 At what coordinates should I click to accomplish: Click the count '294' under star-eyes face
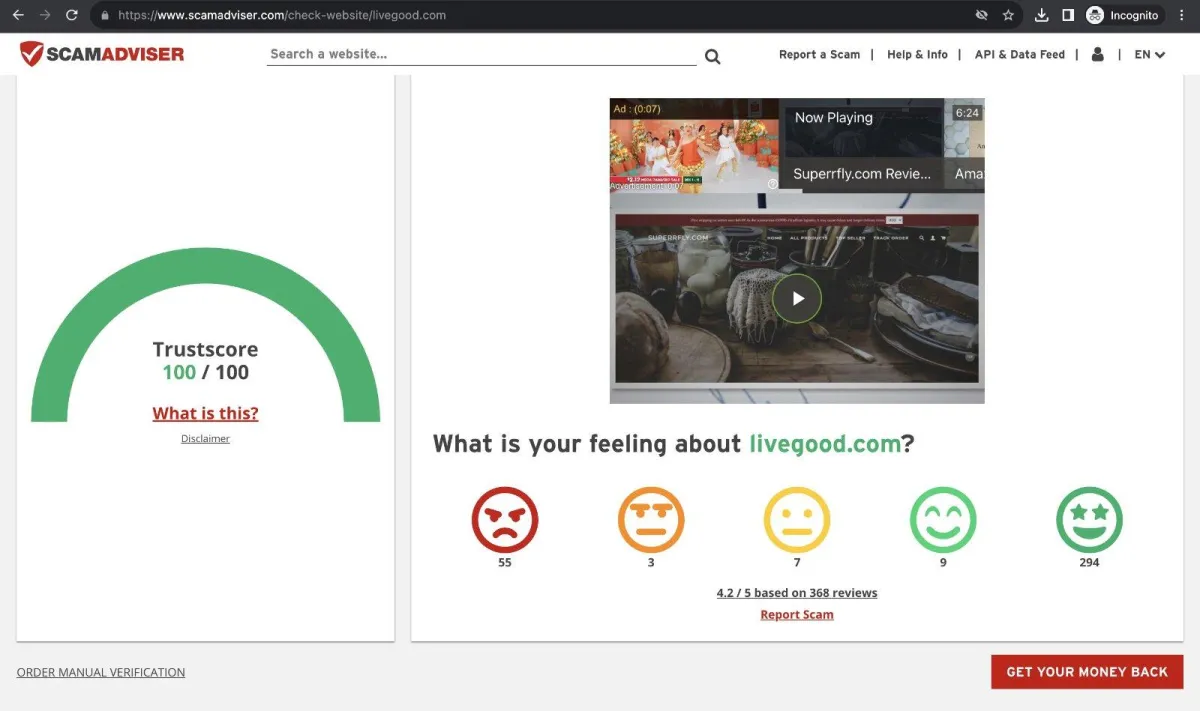click(1090, 563)
